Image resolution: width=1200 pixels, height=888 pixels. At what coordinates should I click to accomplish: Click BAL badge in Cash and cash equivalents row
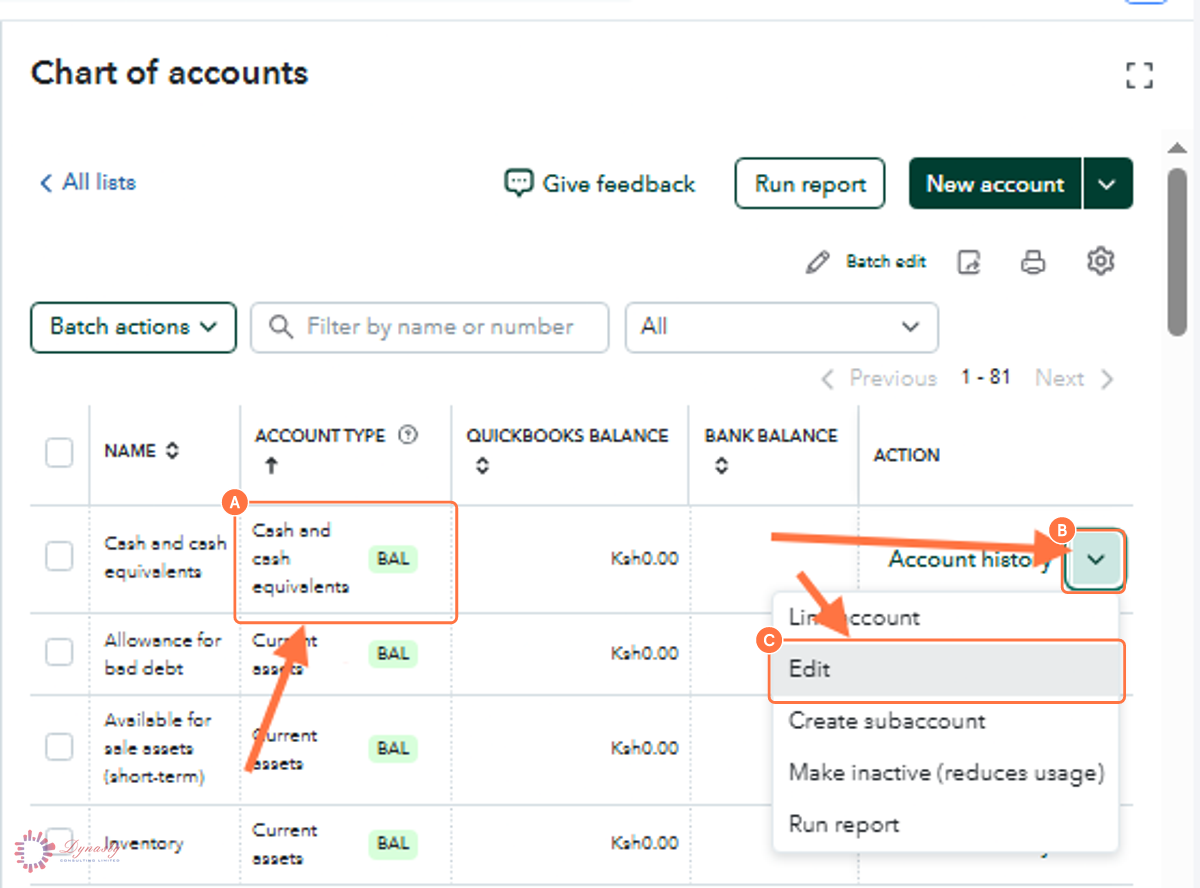[394, 559]
